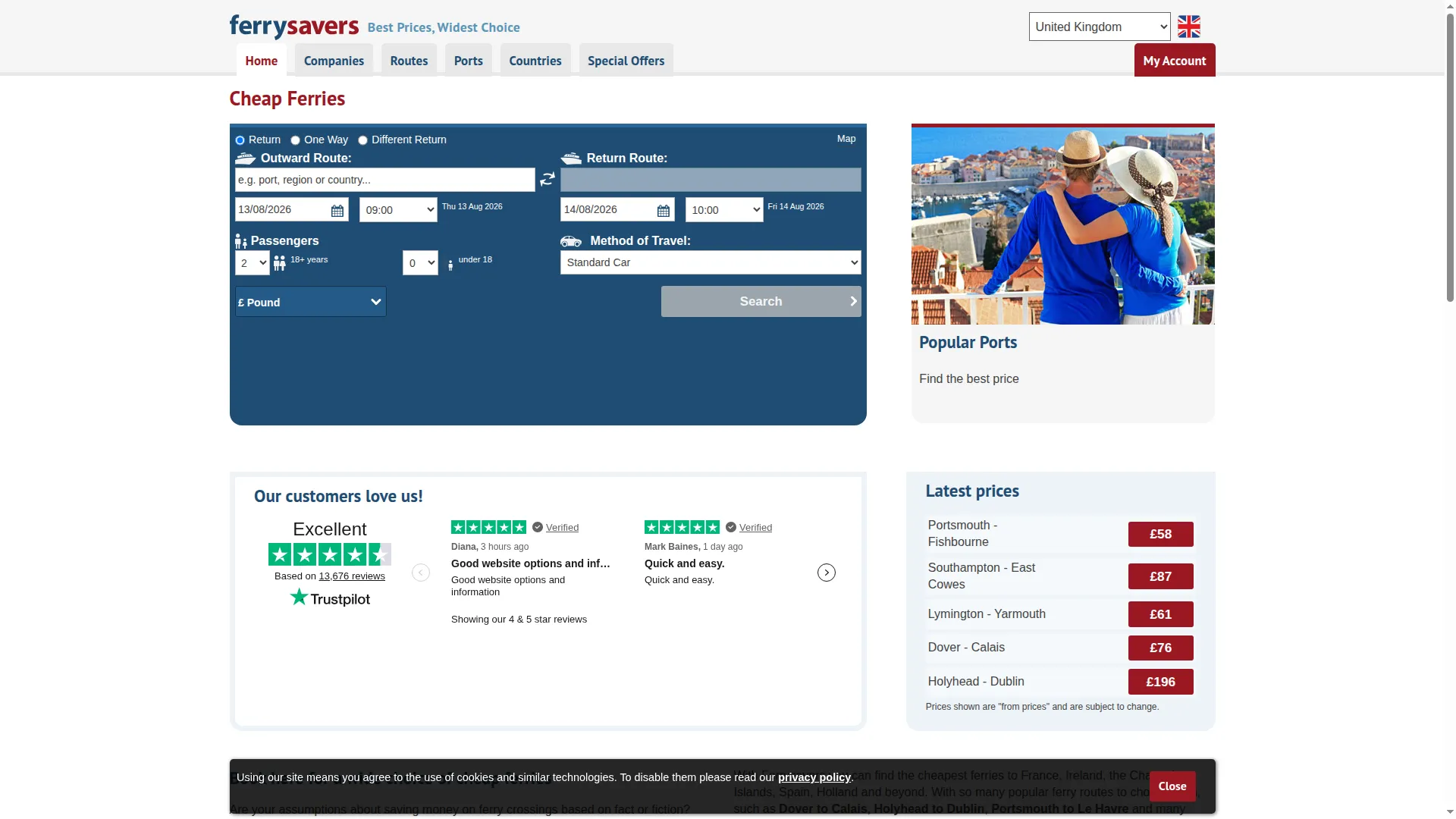Image resolution: width=1456 pixels, height=819 pixels.
Task: Click the 'Good website options and inf…' review title
Action: 531,563
